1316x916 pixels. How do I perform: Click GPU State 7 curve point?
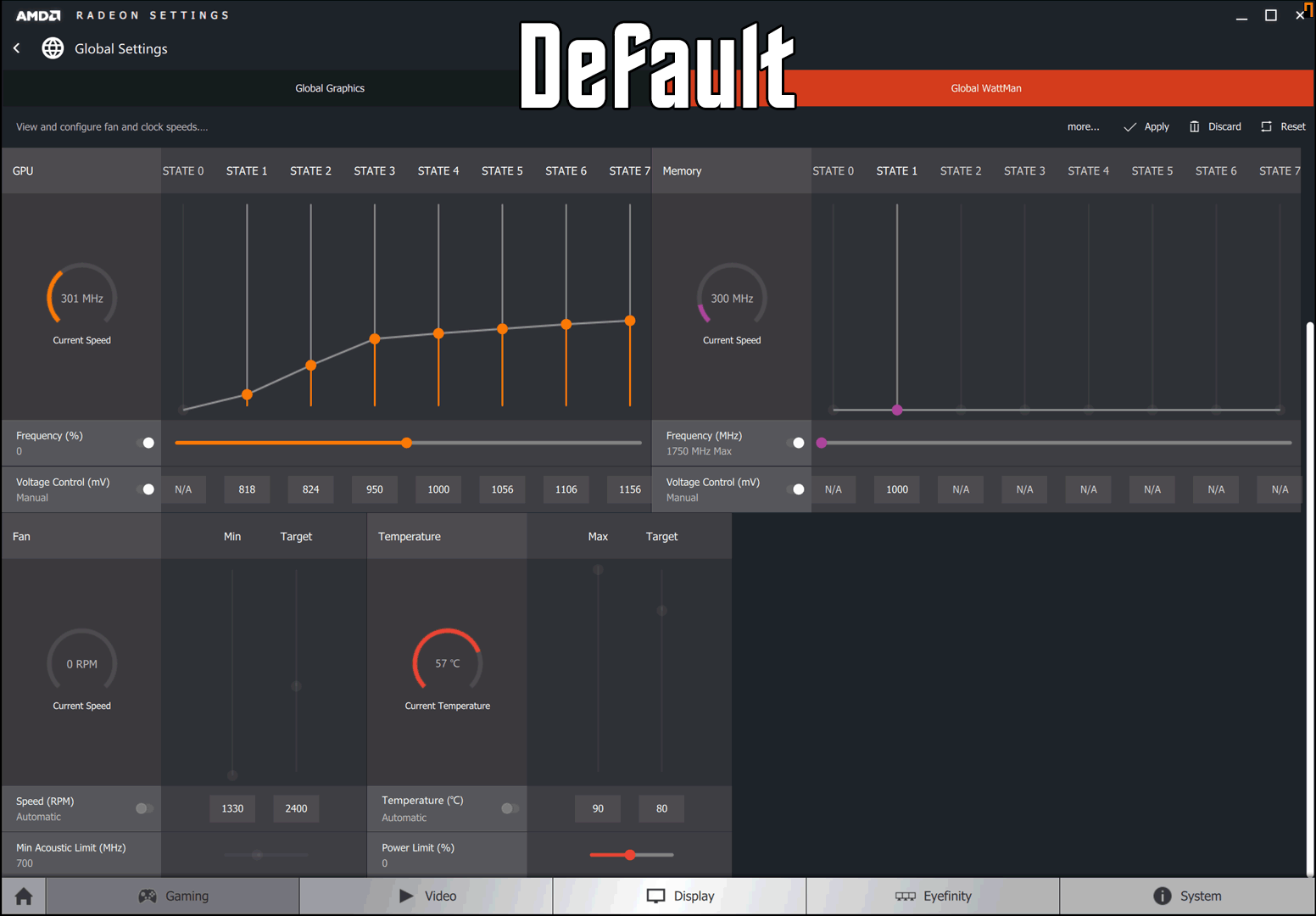tap(630, 321)
